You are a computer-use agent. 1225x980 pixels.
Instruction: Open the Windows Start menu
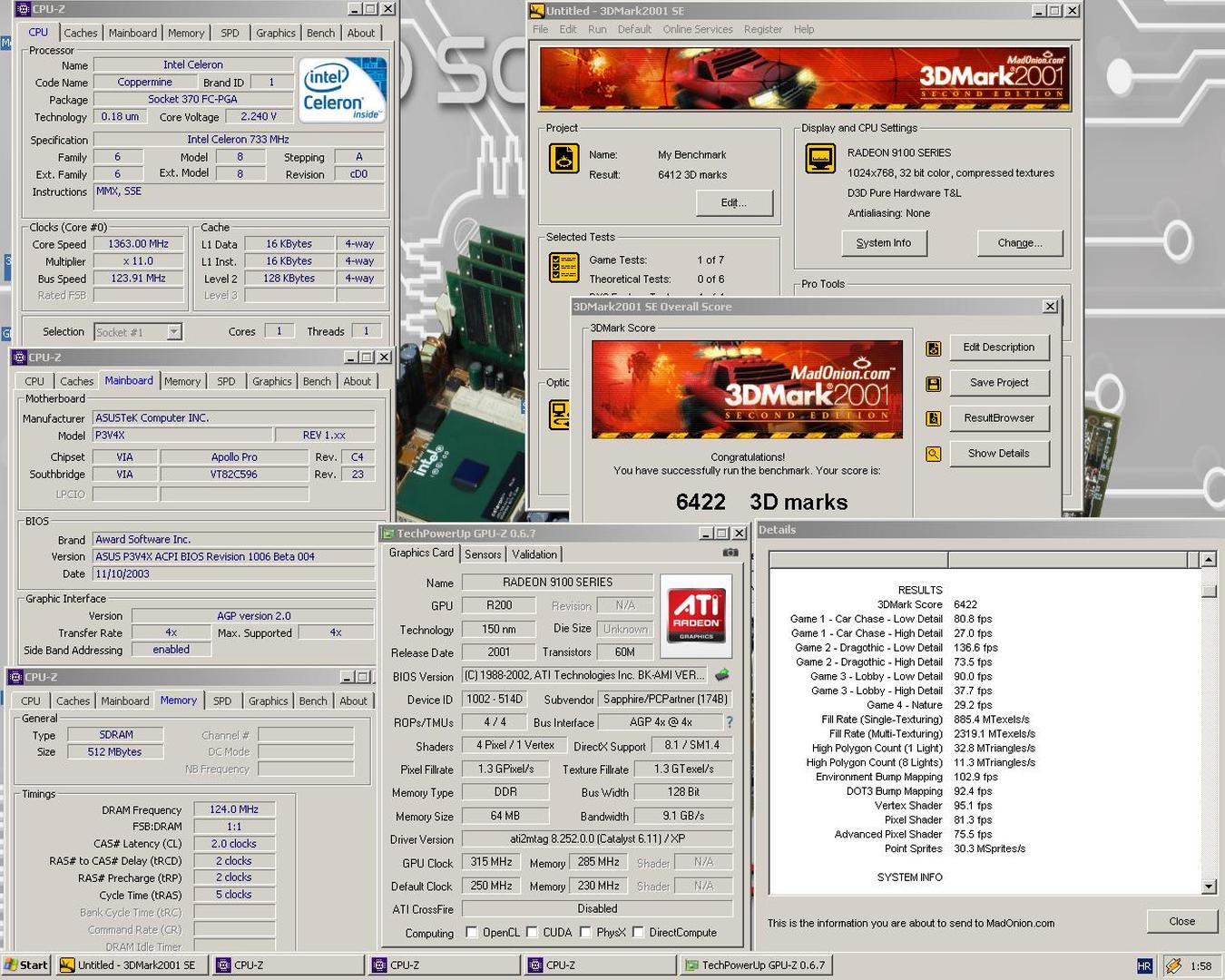click(25, 965)
